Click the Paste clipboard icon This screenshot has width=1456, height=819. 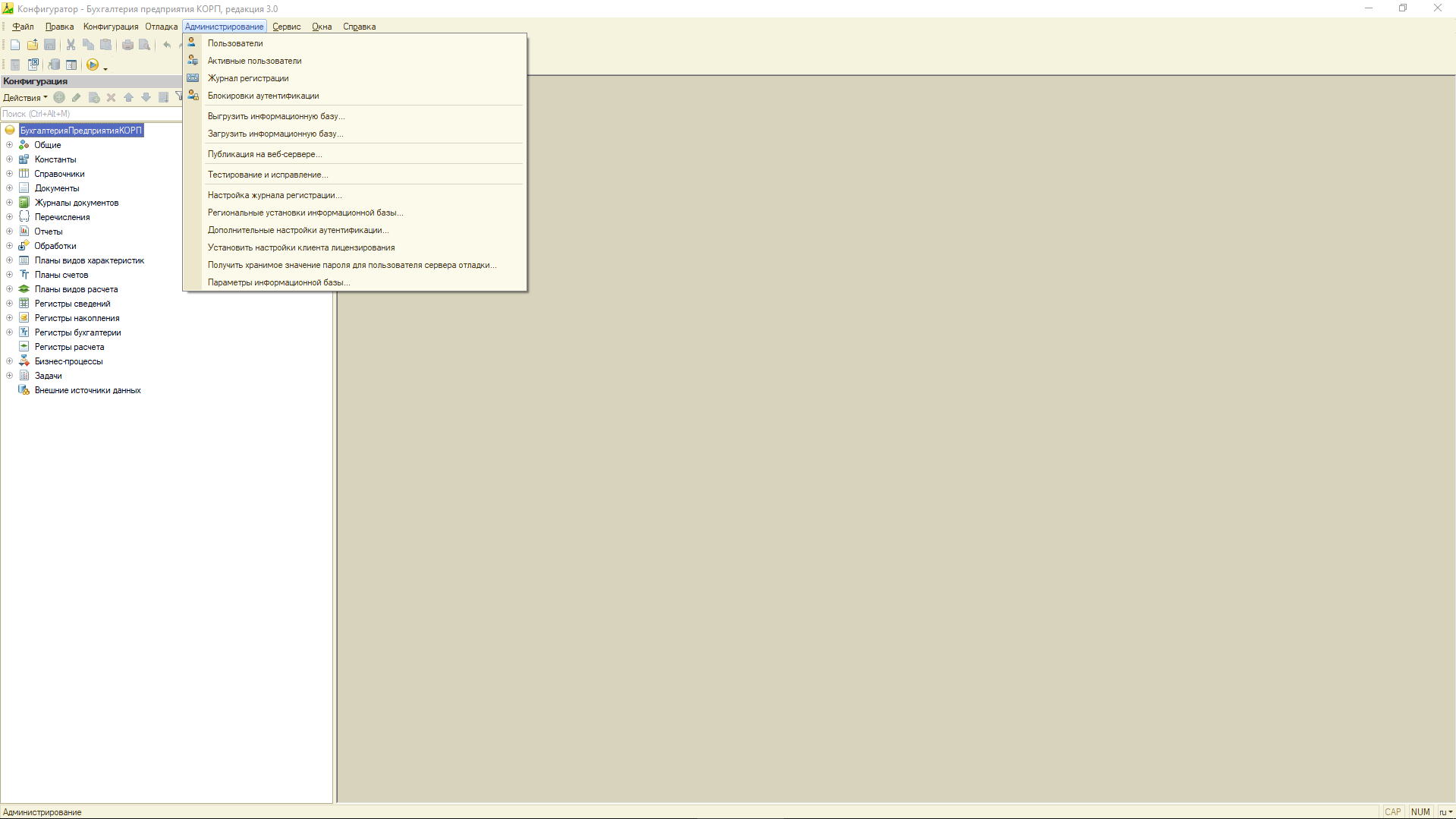(x=106, y=45)
